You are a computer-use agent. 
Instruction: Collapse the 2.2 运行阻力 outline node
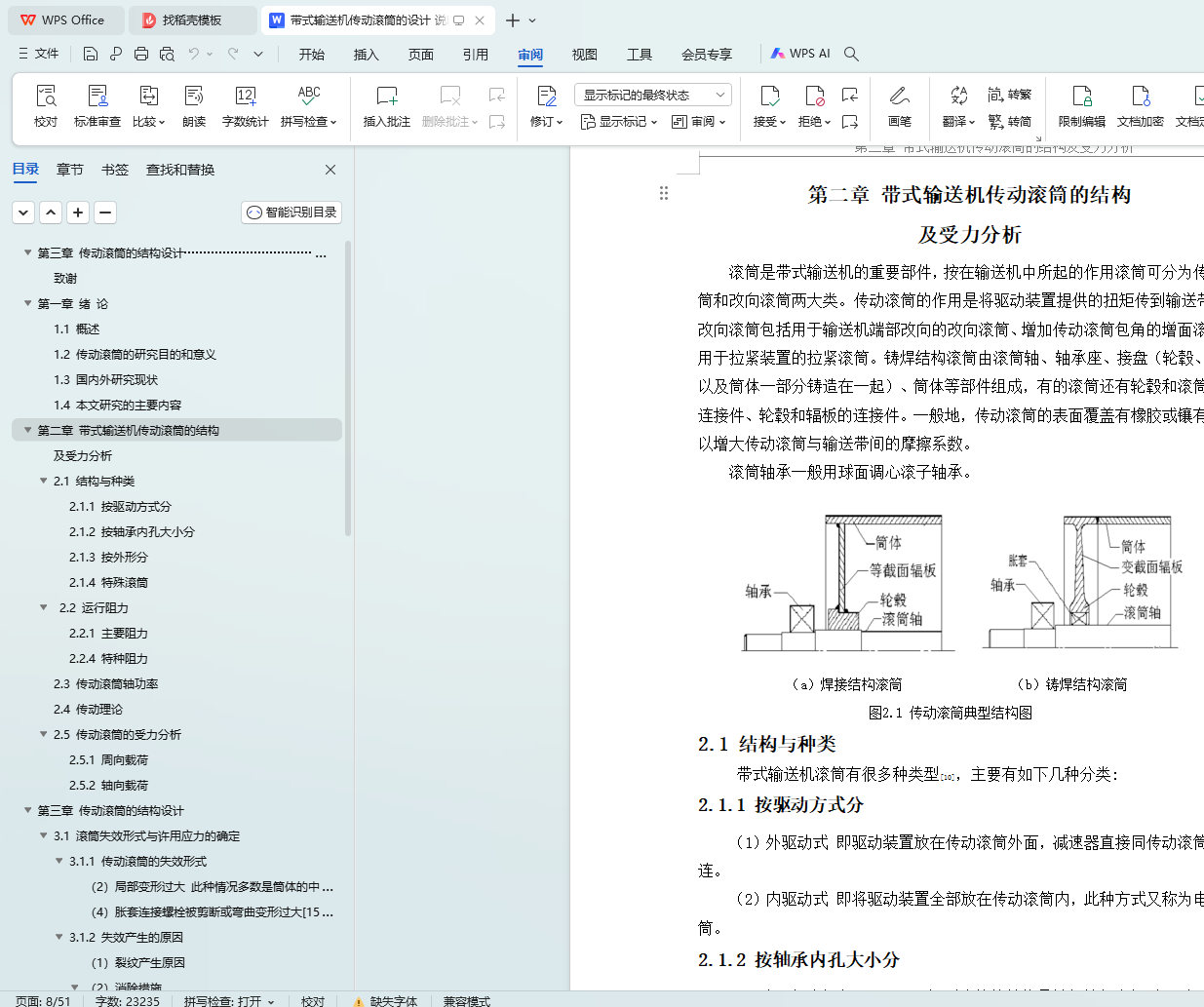point(43,607)
